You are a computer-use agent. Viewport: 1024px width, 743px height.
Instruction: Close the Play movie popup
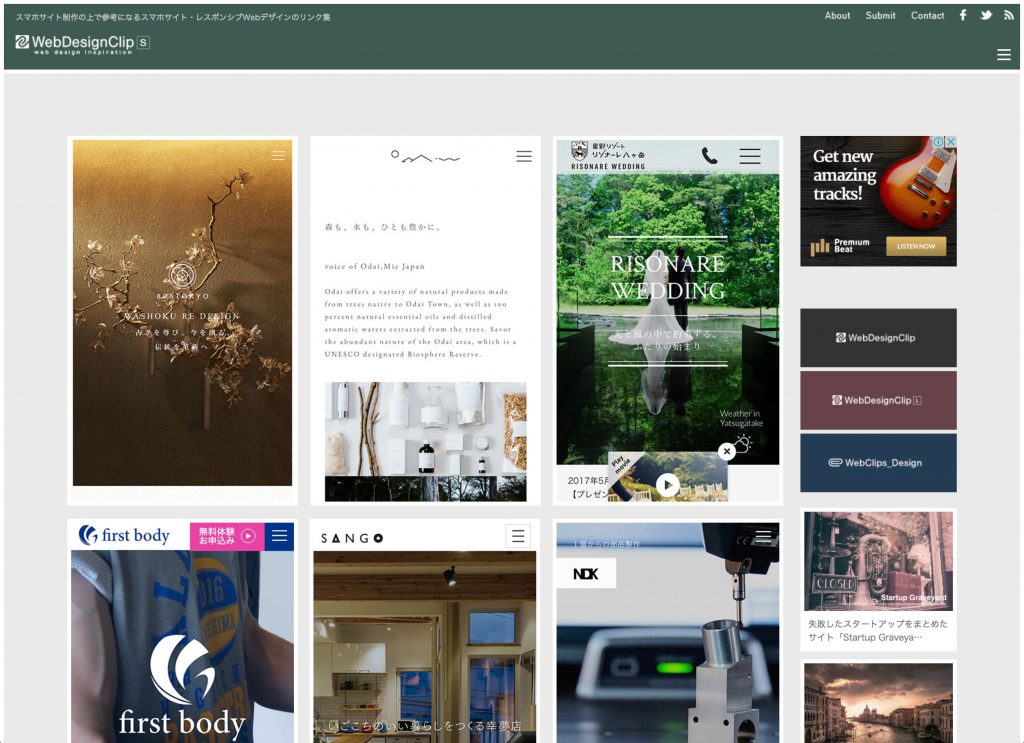pyautogui.click(x=727, y=451)
